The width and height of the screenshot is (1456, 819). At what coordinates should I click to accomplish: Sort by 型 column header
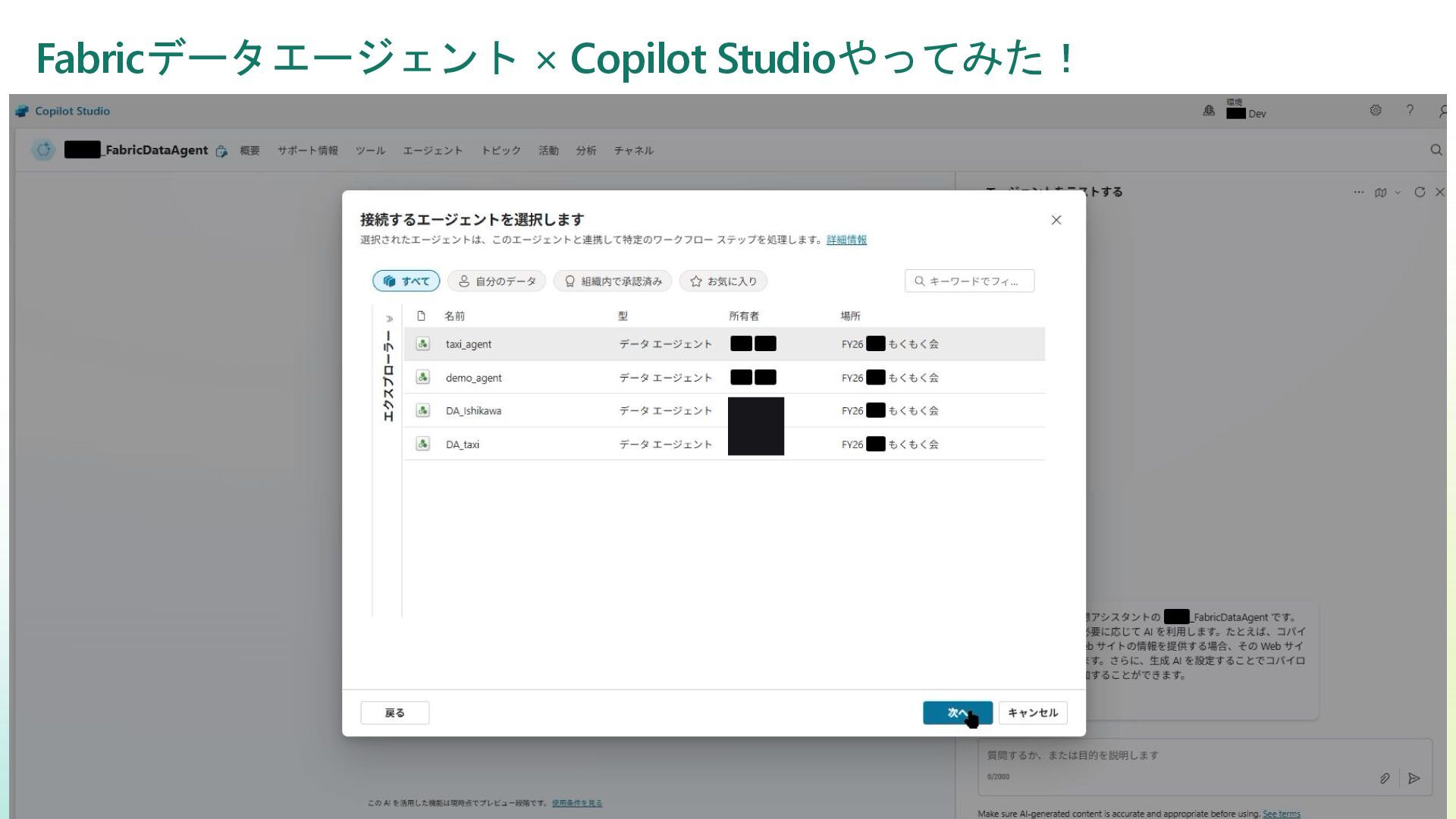click(623, 316)
